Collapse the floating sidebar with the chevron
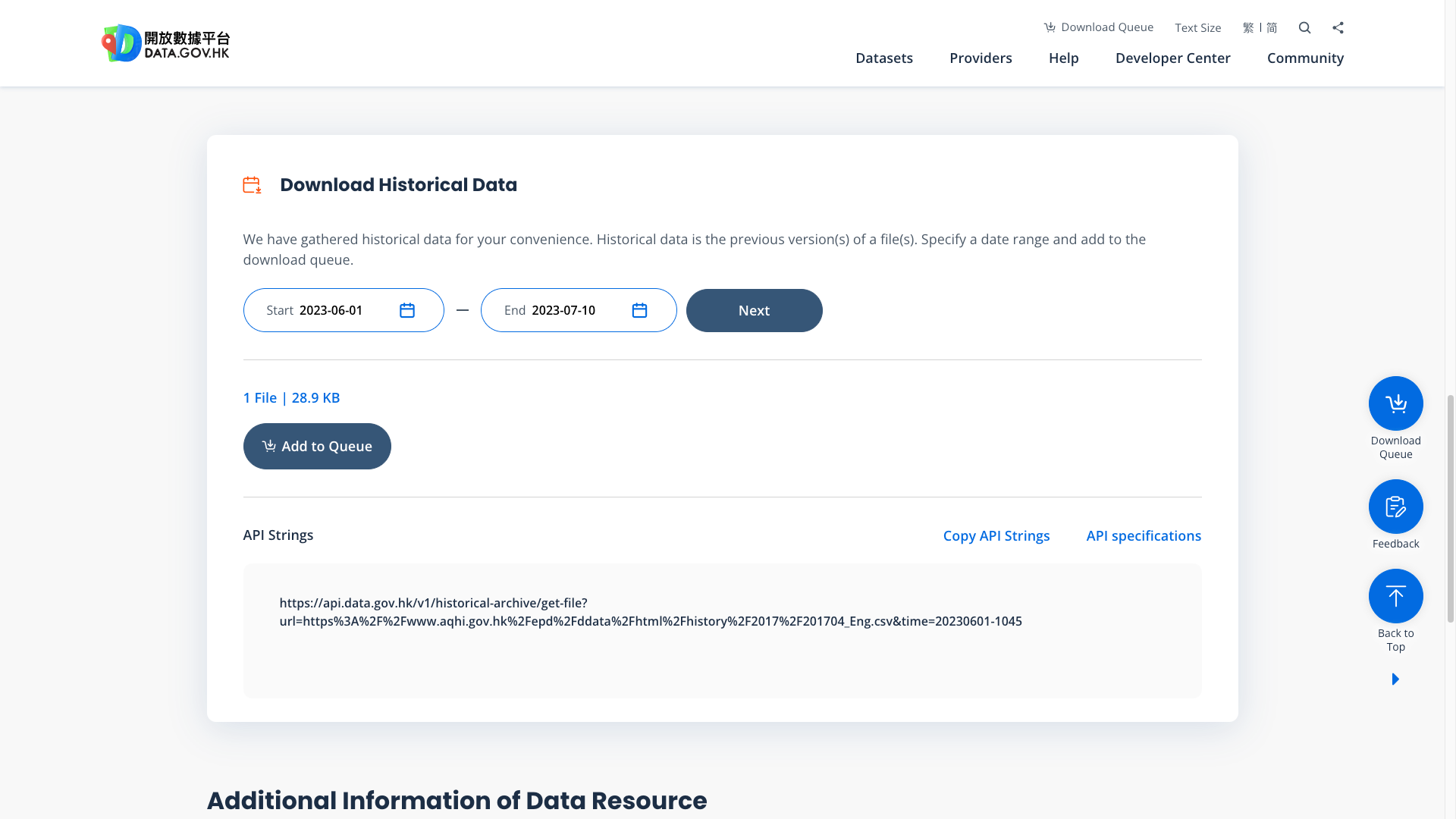This screenshot has width=1456, height=819. click(x=1395, y=679)
